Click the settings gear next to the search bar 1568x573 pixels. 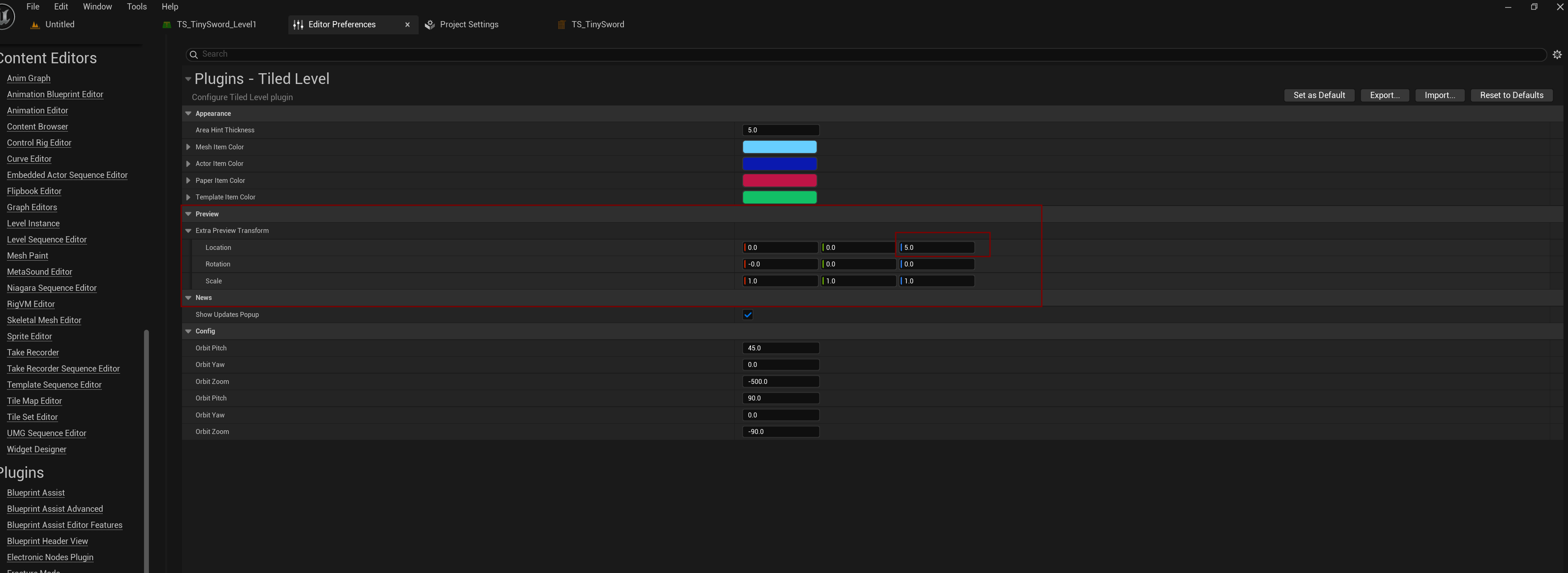1556,55
